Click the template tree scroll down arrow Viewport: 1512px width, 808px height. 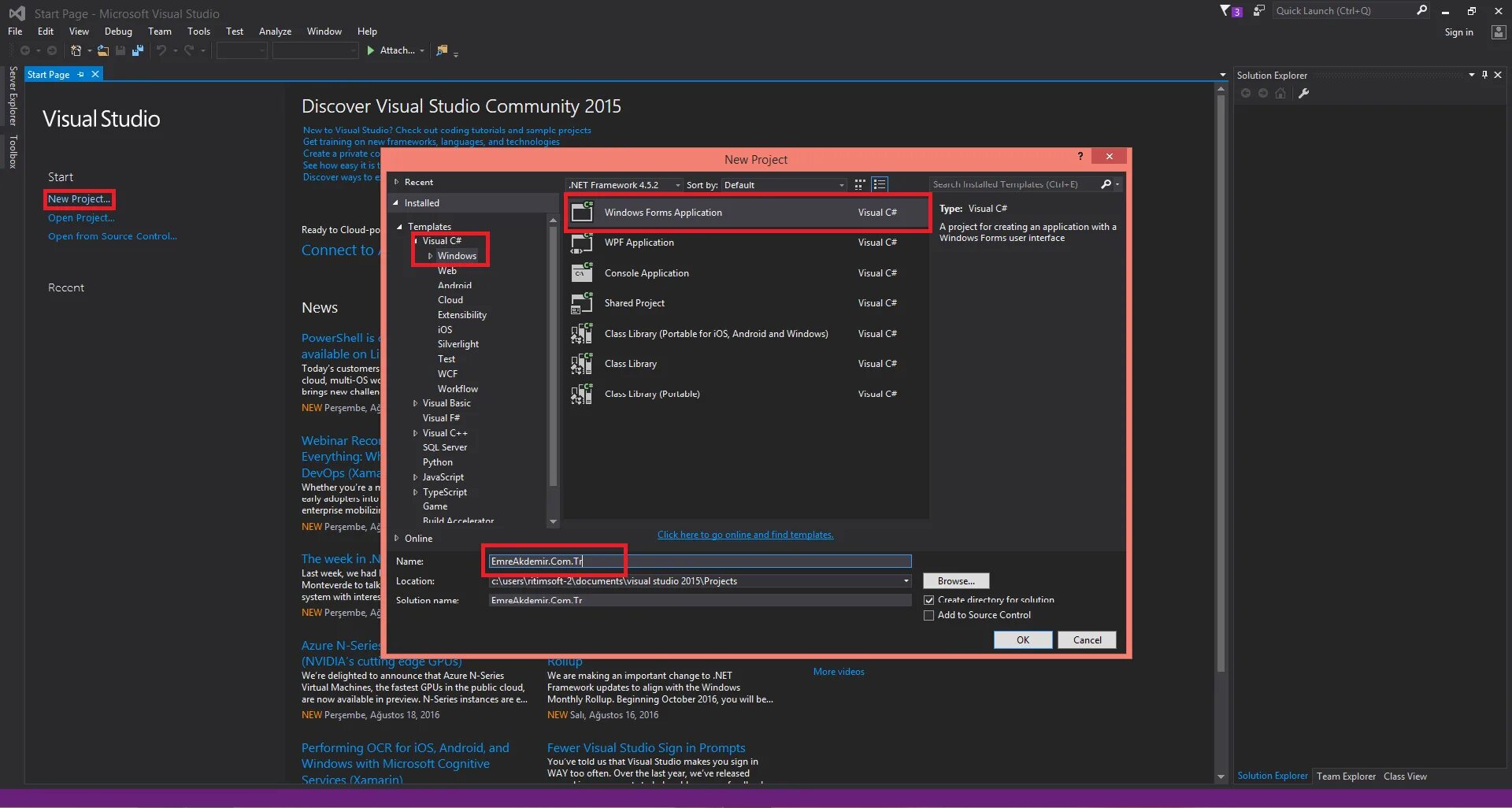(553, 521)
